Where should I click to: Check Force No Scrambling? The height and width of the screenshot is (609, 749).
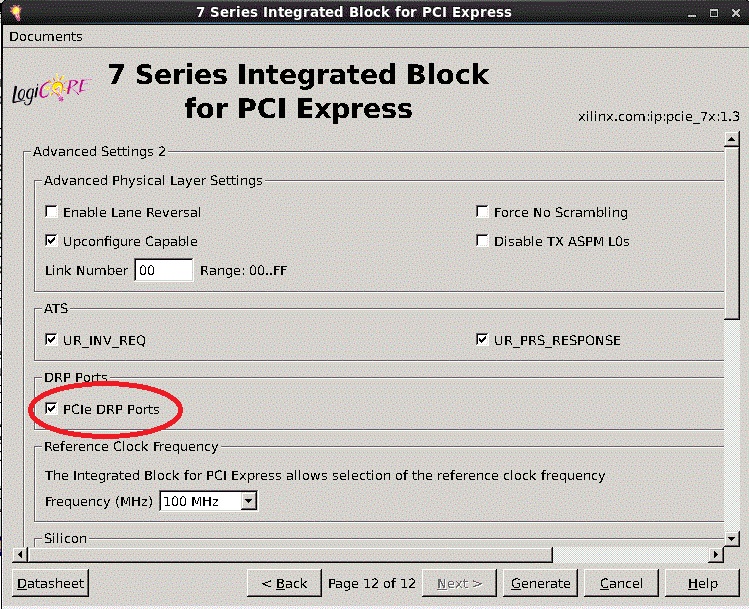tap(483, 212)
